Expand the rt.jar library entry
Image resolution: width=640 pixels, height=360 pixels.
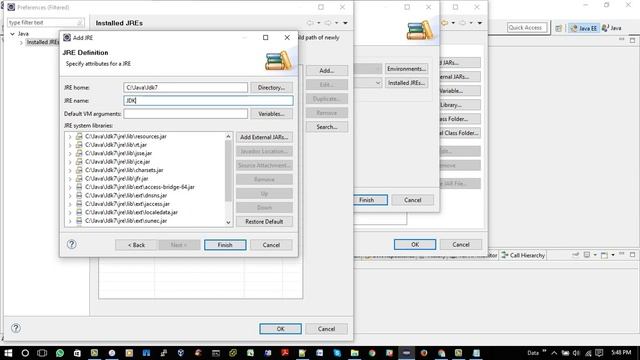[70, 145]
